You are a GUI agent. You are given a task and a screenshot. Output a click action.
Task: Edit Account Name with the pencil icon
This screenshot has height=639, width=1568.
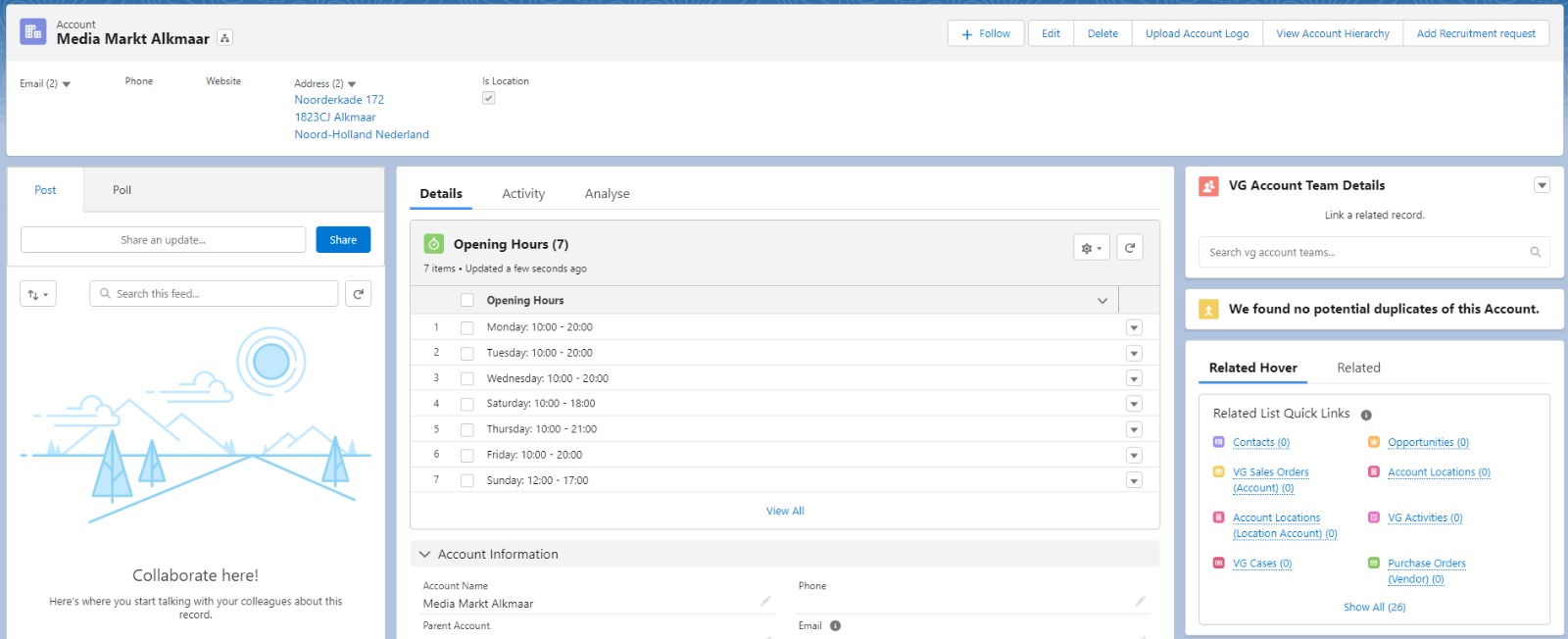pyautogui.click(x=765, y=601)
